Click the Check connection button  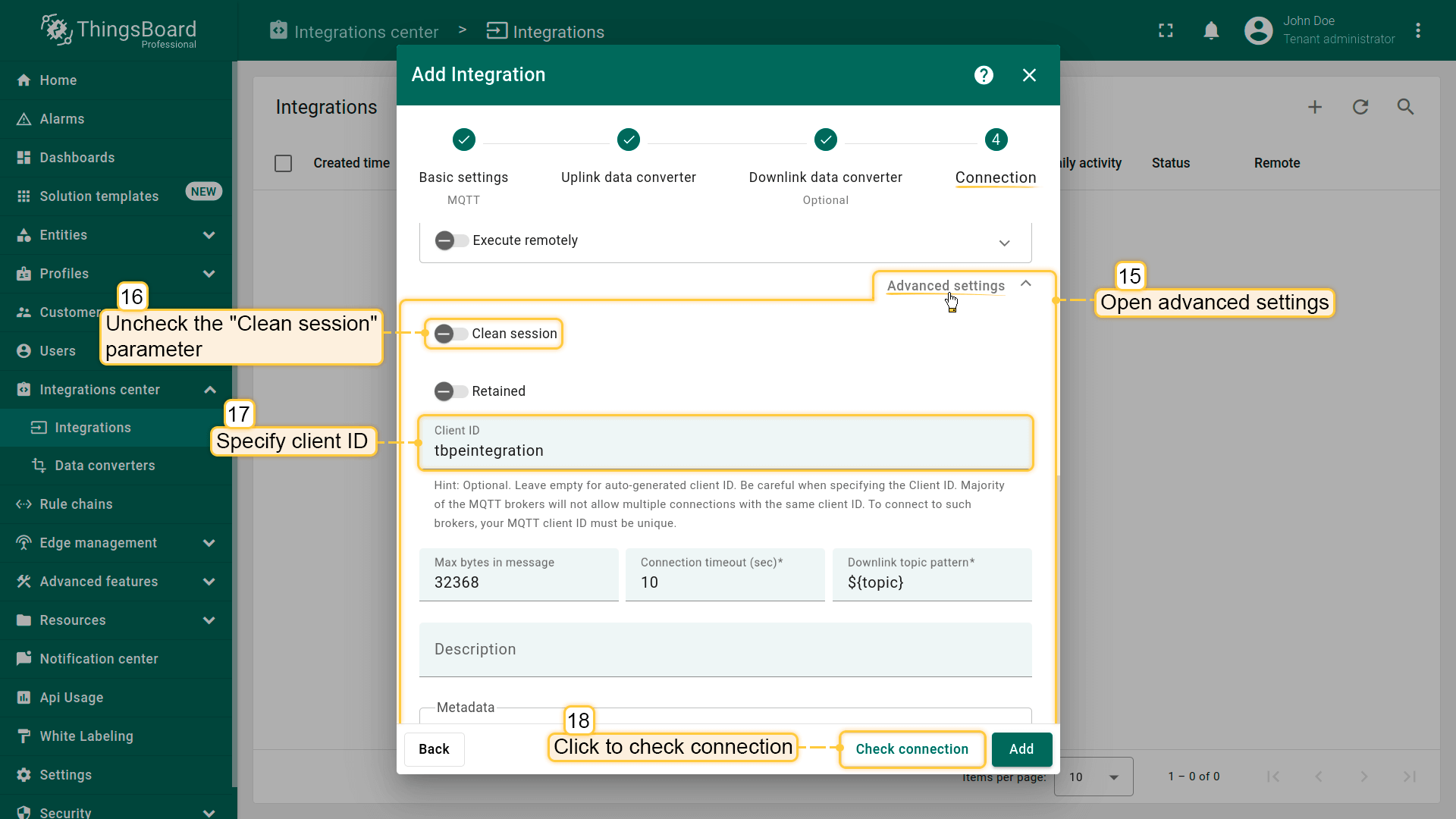click(912, 749)
